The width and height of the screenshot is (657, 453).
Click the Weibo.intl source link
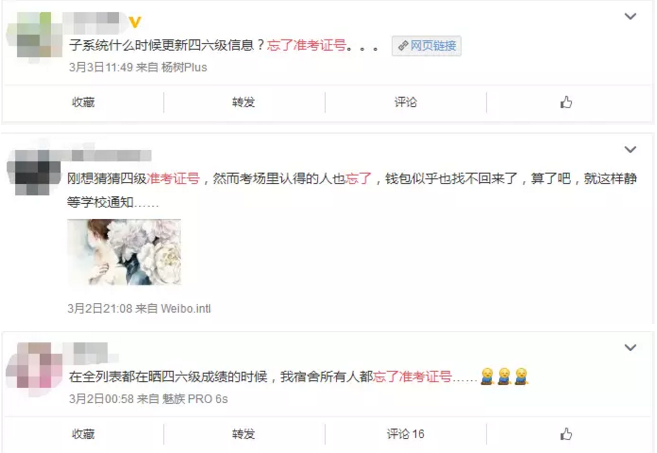tap(186, 309)
